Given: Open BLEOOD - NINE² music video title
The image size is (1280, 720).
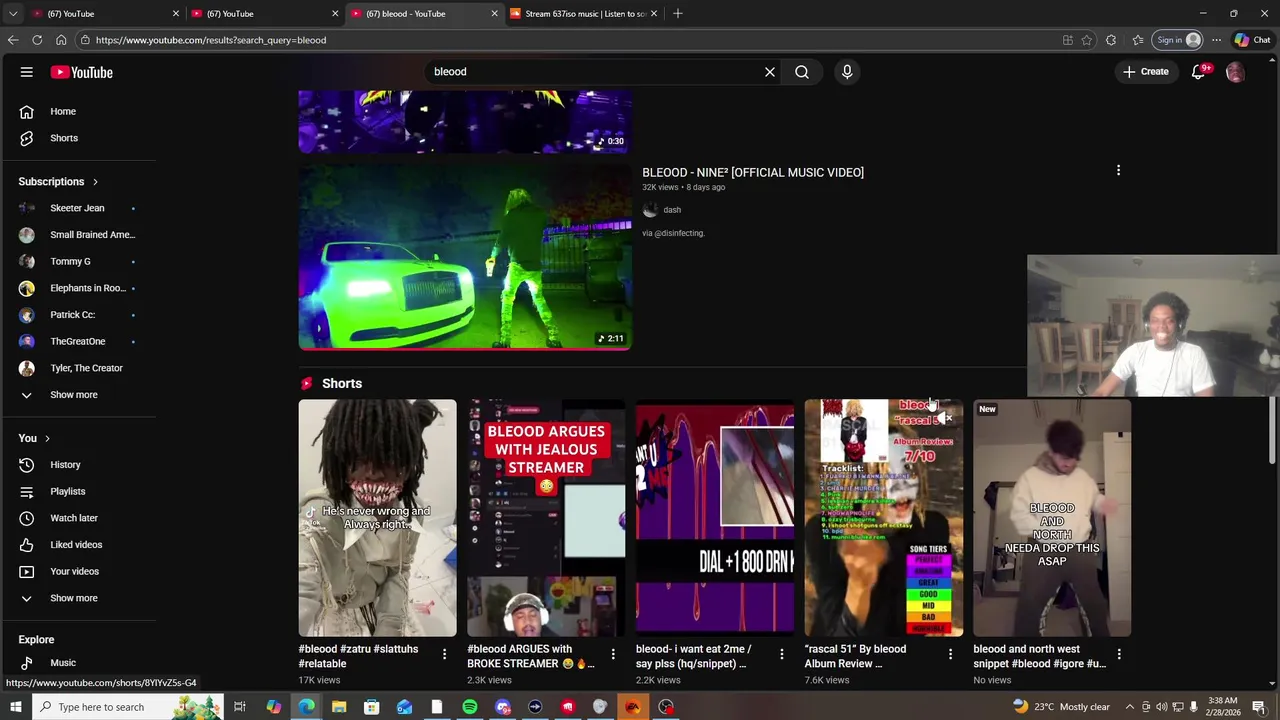Looking at the screenshot, I should click(x=753, y=172).
